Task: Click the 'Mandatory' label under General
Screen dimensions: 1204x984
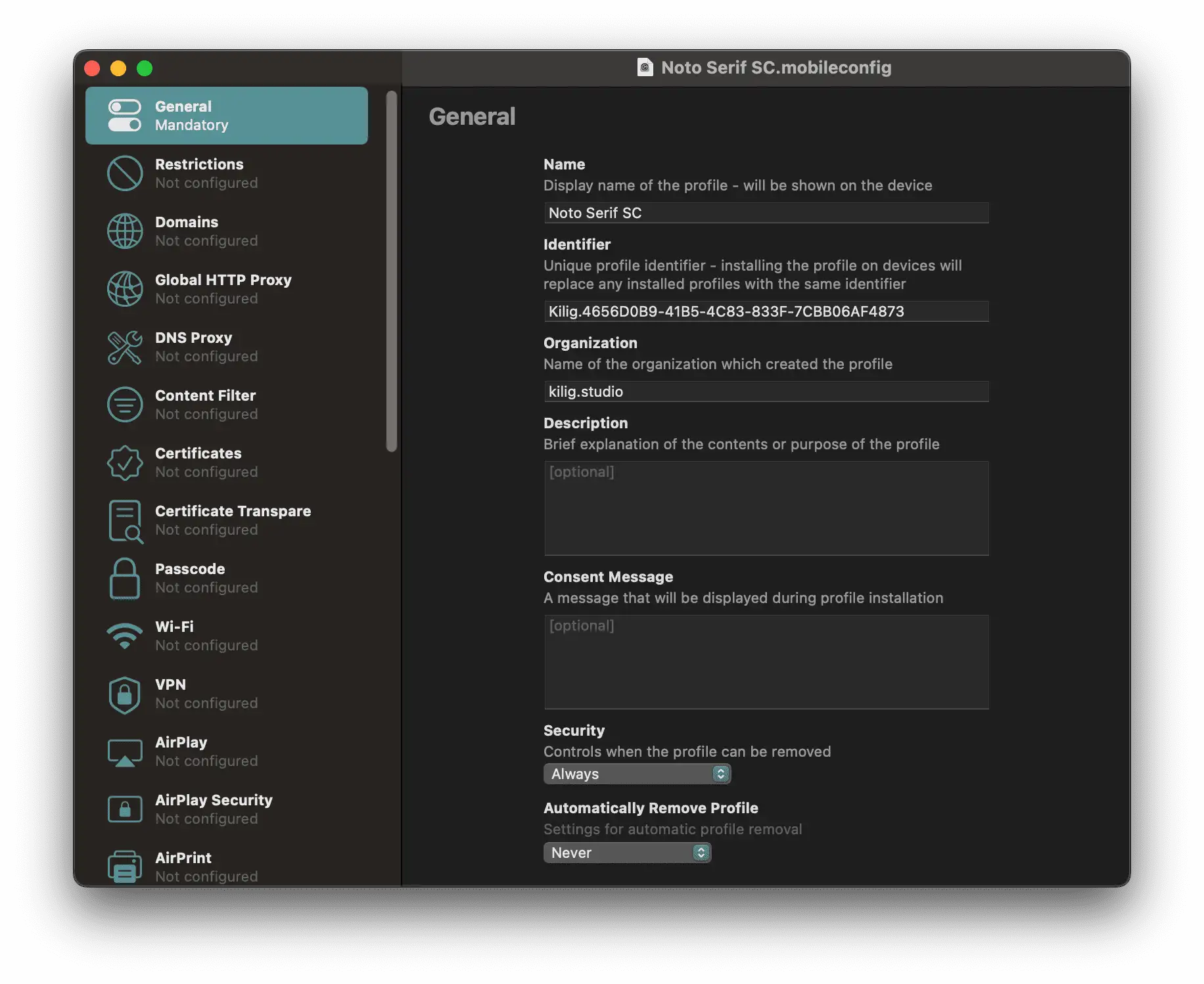Action: click(191, 125)
